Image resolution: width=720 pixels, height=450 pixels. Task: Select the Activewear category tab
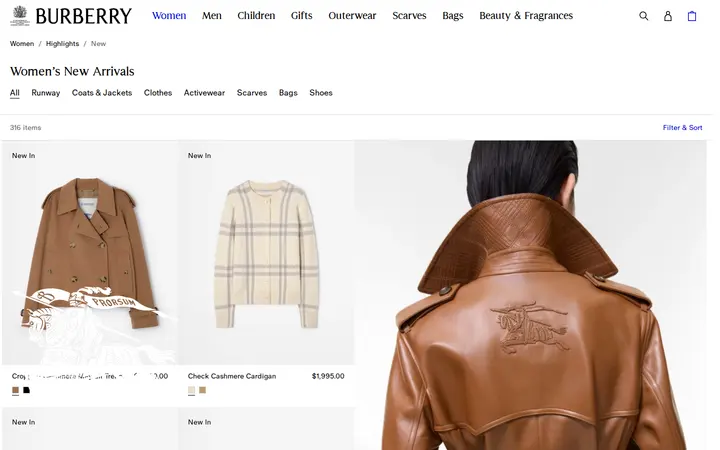tap(204, 93)
